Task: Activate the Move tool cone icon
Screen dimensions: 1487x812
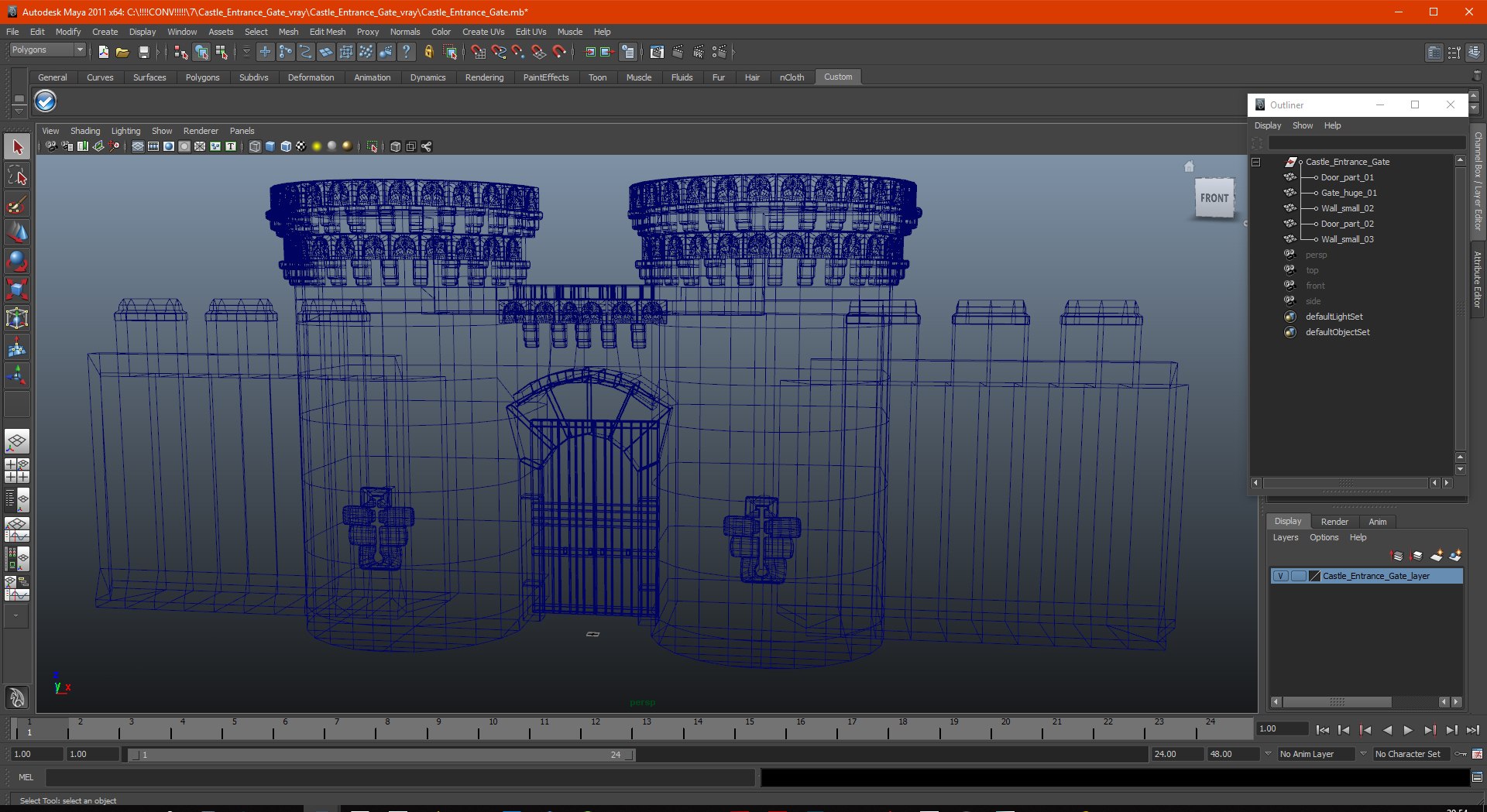Action: tap(17, 232)
